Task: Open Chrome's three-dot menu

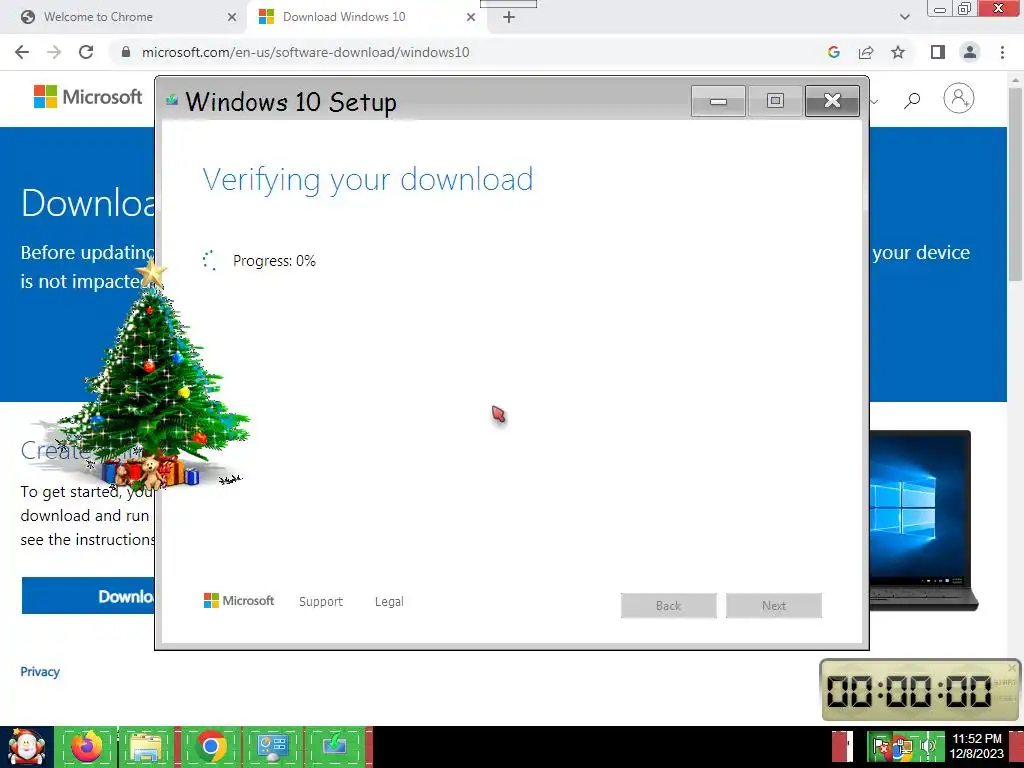Action: [1002, 52]
